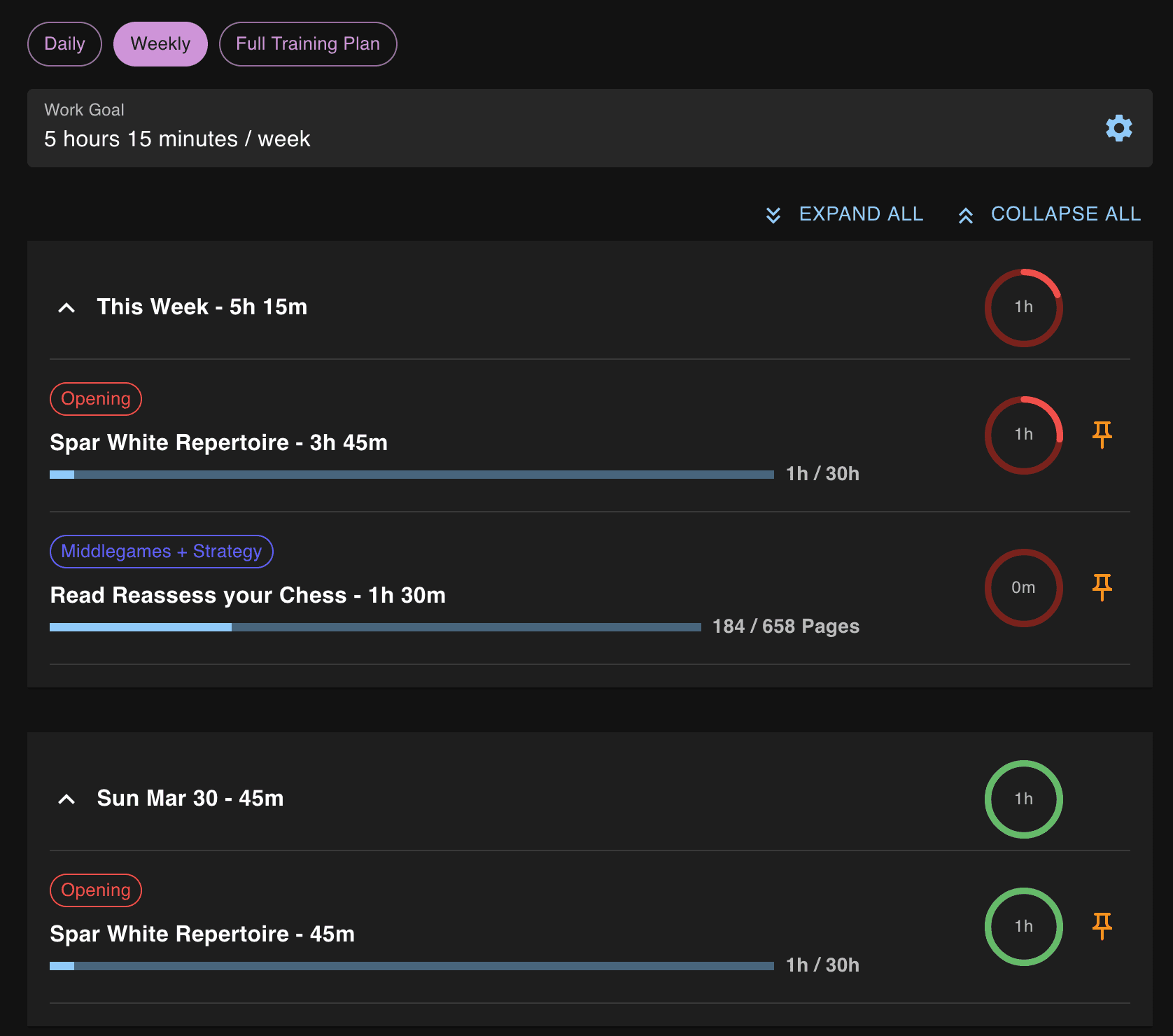Click the green 1h ring beside Spar White Repertoire 45m
The width and height of the screenshot is (1173, 1036).
(x=1023, y=926)
